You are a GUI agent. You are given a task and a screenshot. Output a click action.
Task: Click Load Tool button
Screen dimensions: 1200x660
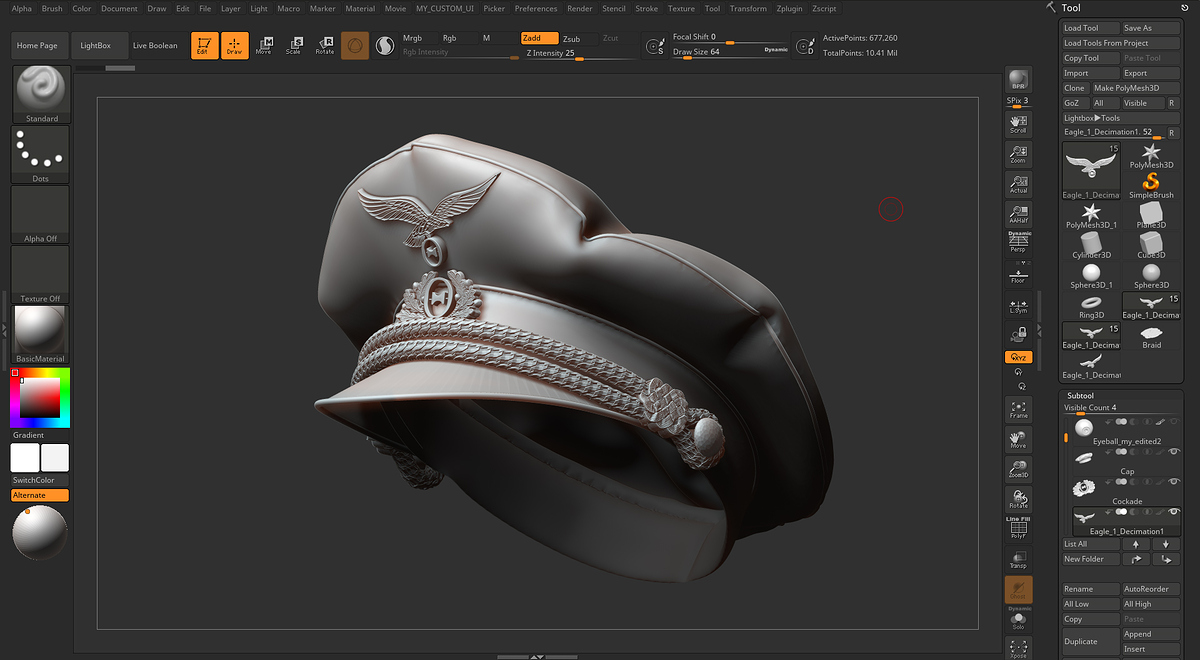1090,28
